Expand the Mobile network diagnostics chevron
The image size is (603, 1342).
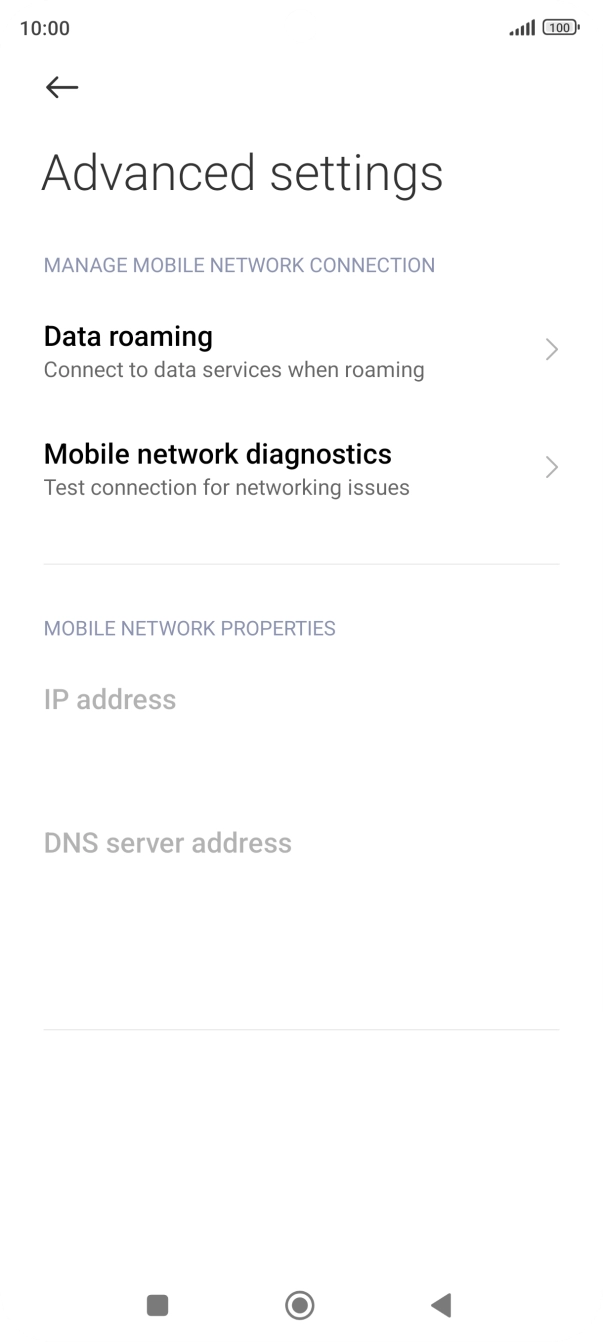551,467
